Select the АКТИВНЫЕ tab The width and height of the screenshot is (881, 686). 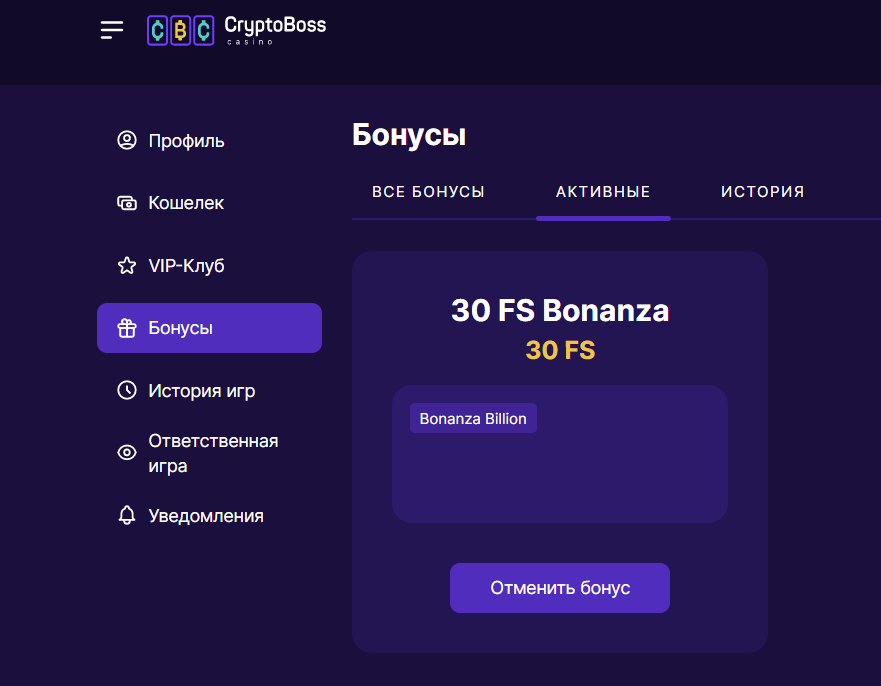tap(603, 192)
